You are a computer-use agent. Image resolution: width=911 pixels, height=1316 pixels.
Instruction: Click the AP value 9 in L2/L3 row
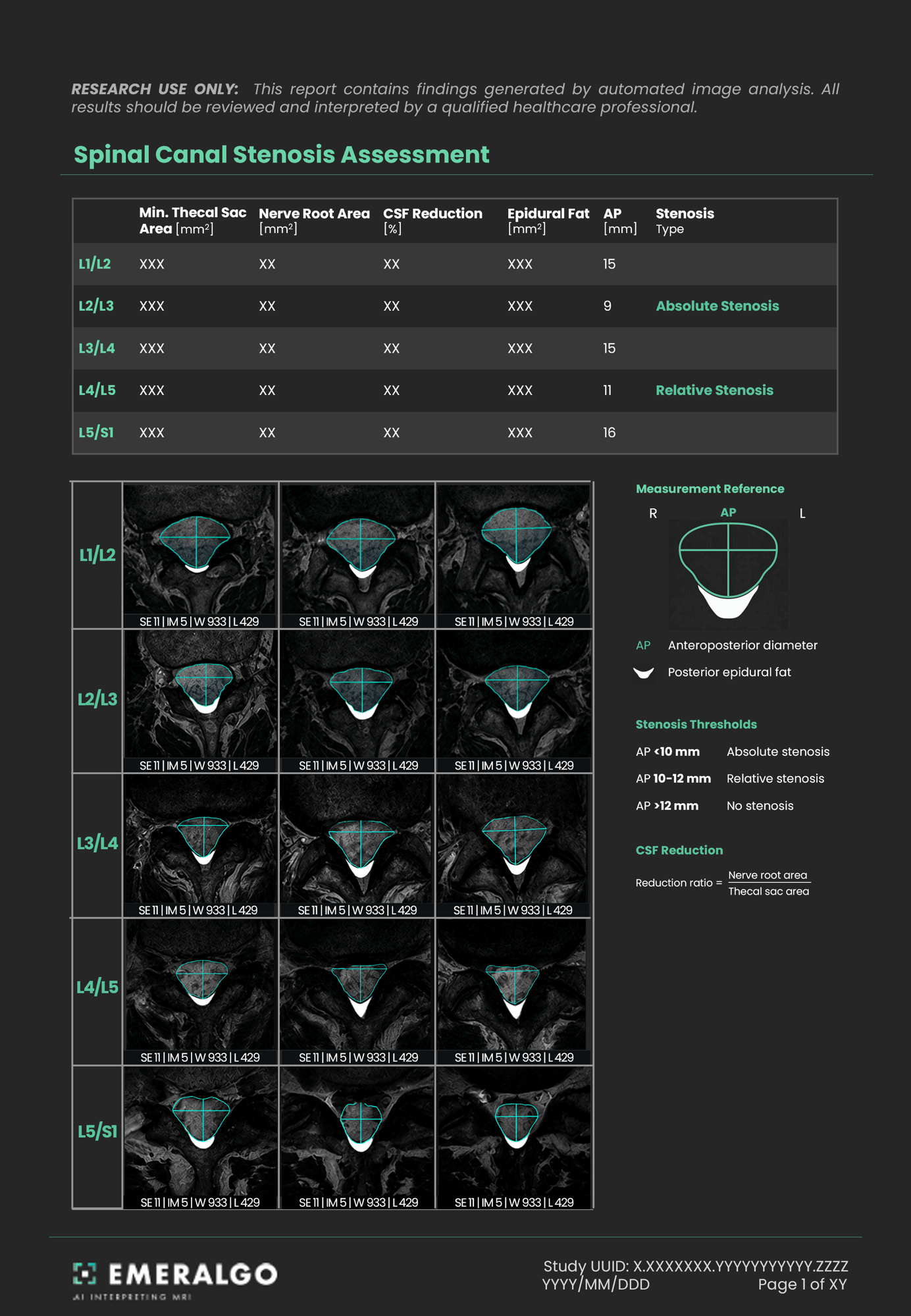[x=607, y=306]
